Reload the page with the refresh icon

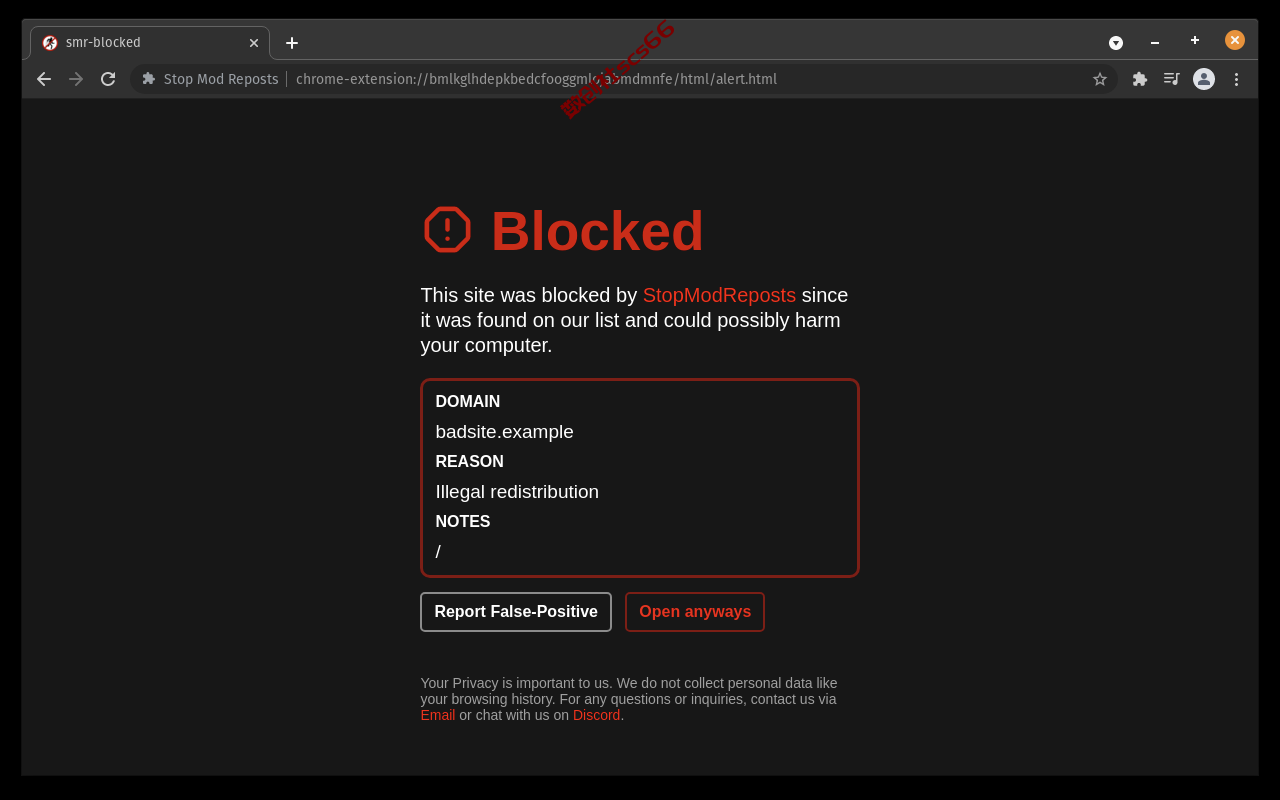click(108, 79)
